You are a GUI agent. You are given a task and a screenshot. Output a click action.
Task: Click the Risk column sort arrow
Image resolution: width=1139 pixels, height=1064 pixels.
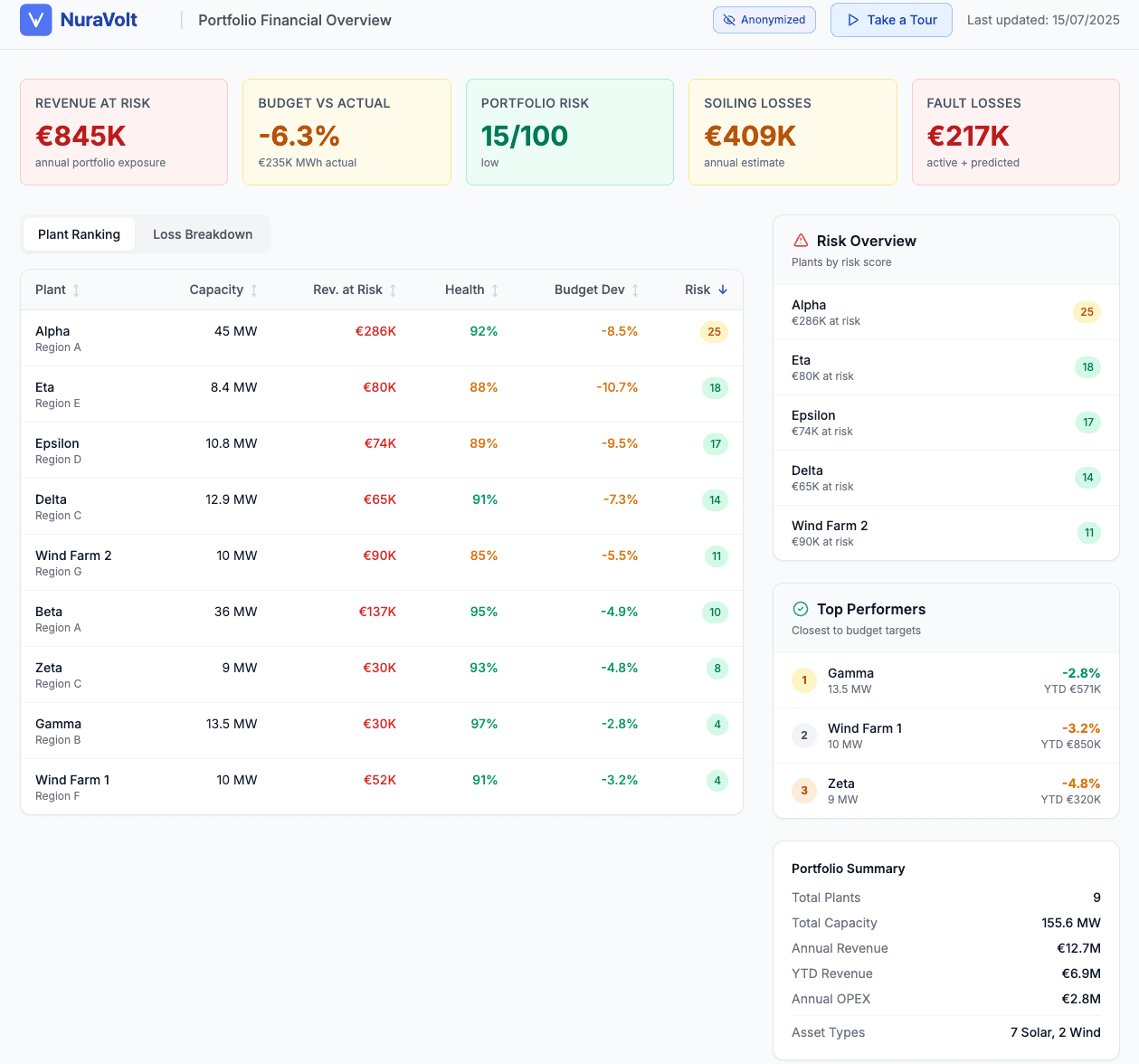[721, 290]
